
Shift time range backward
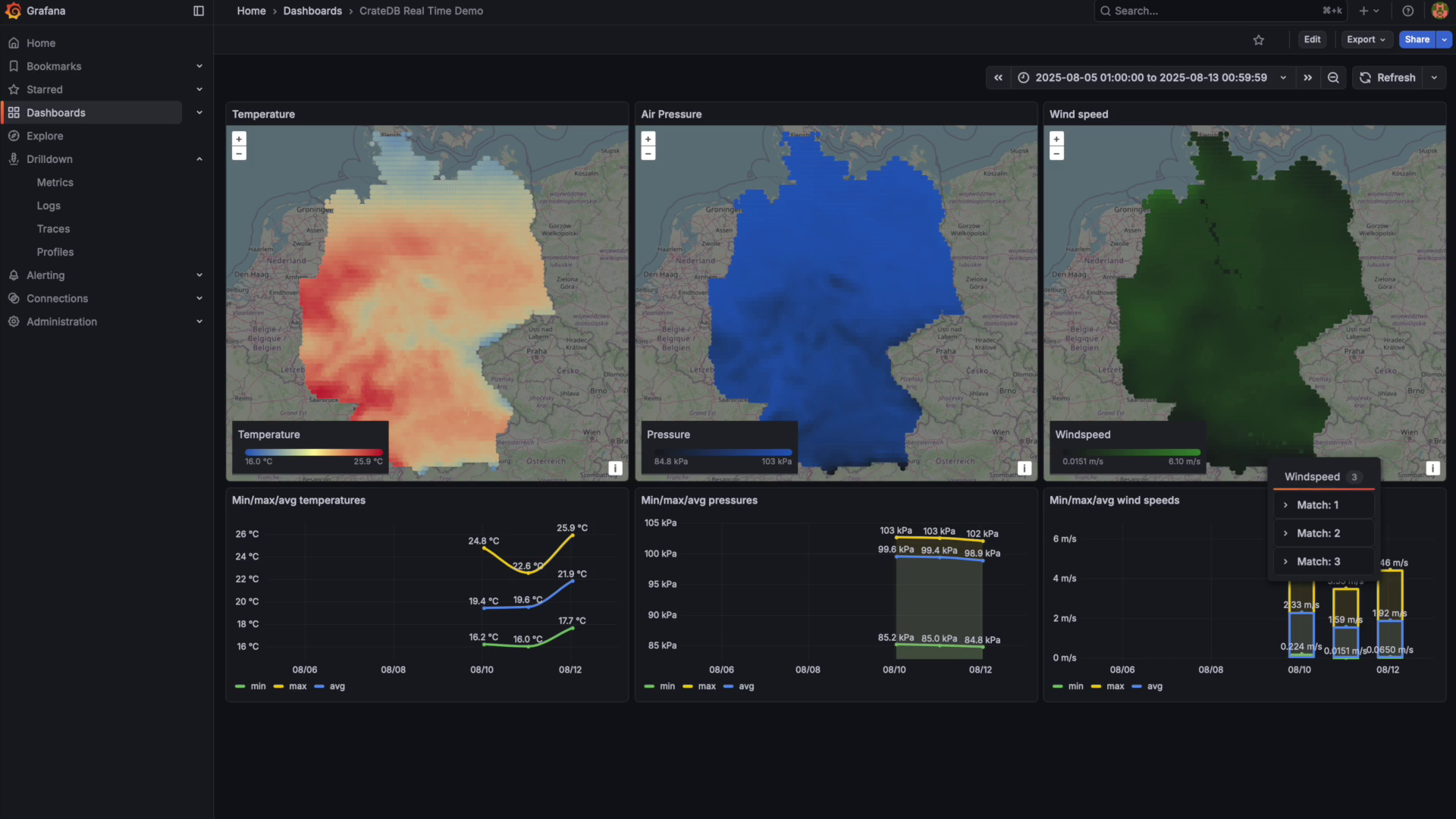(999, 77)
